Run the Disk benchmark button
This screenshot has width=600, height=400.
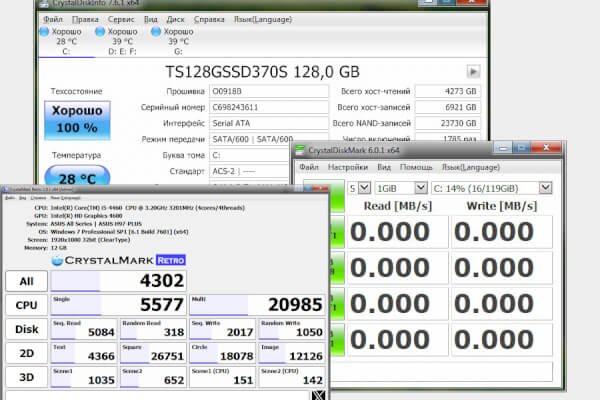click(x=27, y=329)
